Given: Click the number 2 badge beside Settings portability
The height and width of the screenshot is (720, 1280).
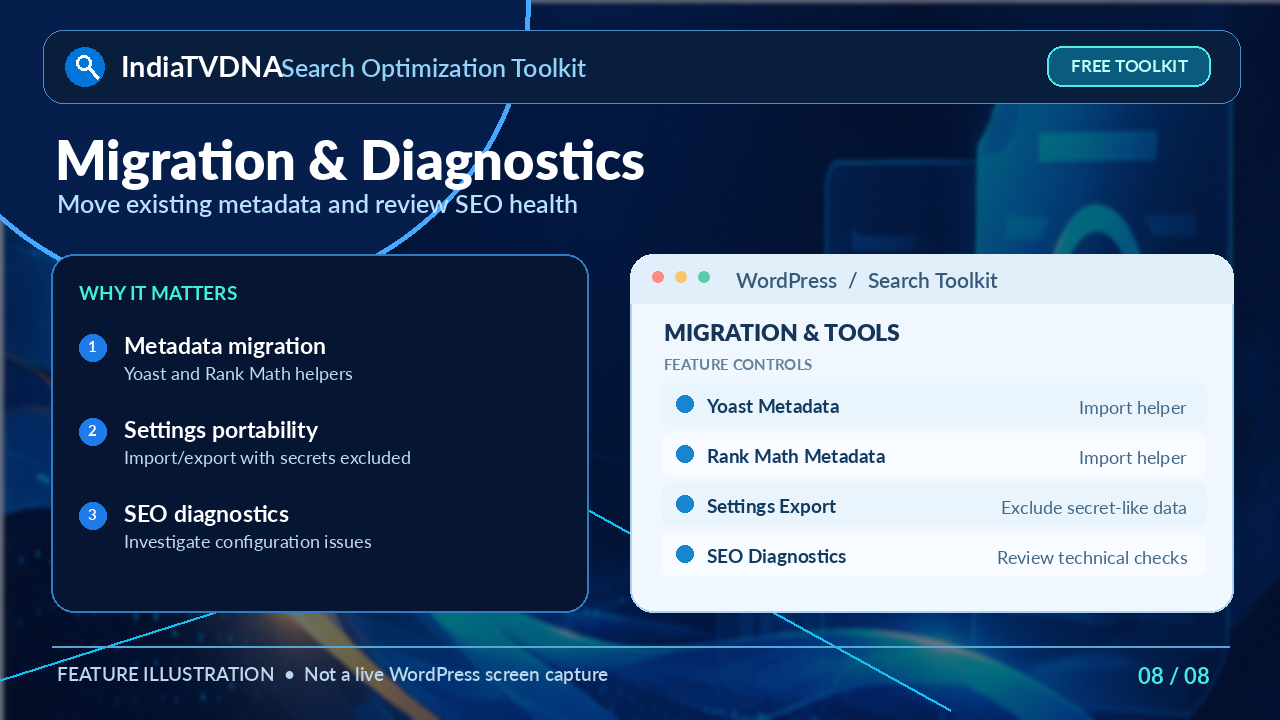Looking at the screenshot, I should click(93, 432).
